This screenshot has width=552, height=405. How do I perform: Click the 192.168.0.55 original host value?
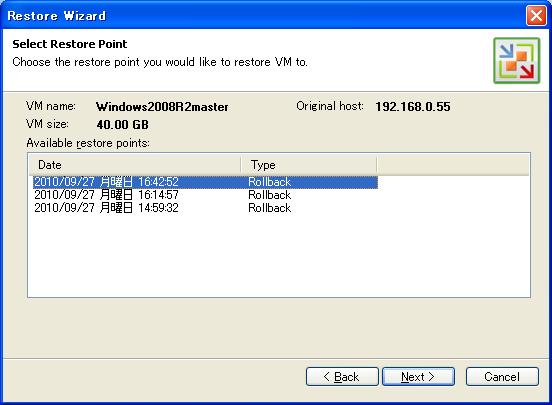coord(413,107)
